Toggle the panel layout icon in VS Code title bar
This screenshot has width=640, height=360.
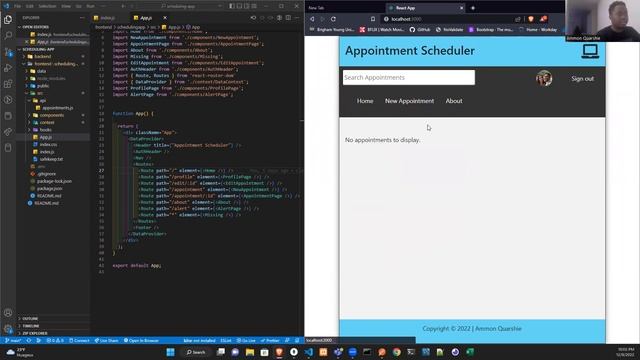point(239,6)
